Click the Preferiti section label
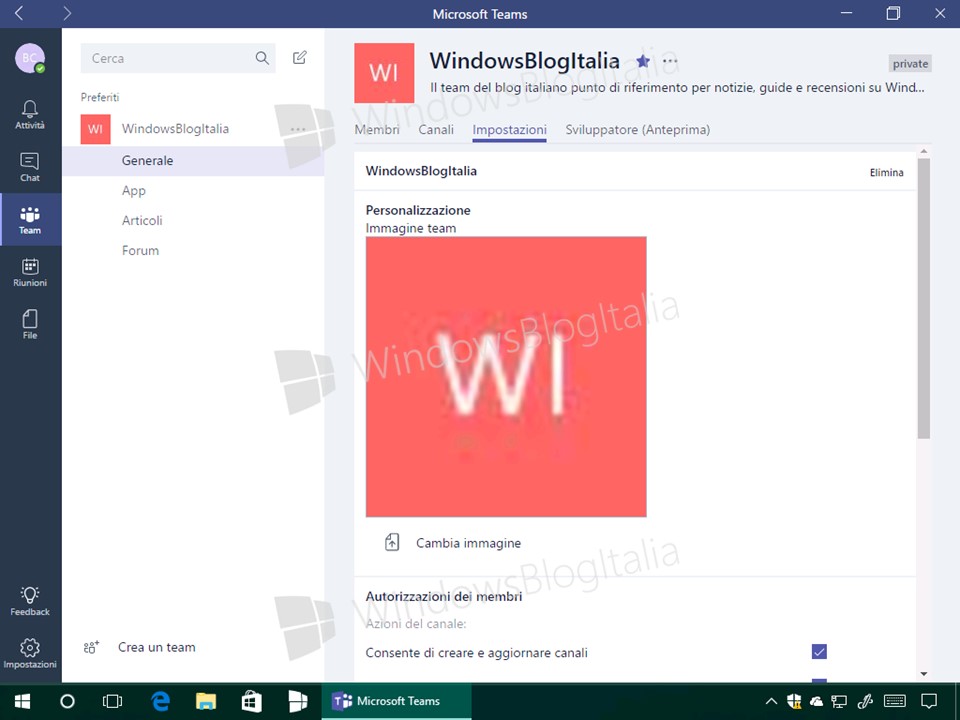The height and width of the screenshot is (720, 960). tap(100, 97)
